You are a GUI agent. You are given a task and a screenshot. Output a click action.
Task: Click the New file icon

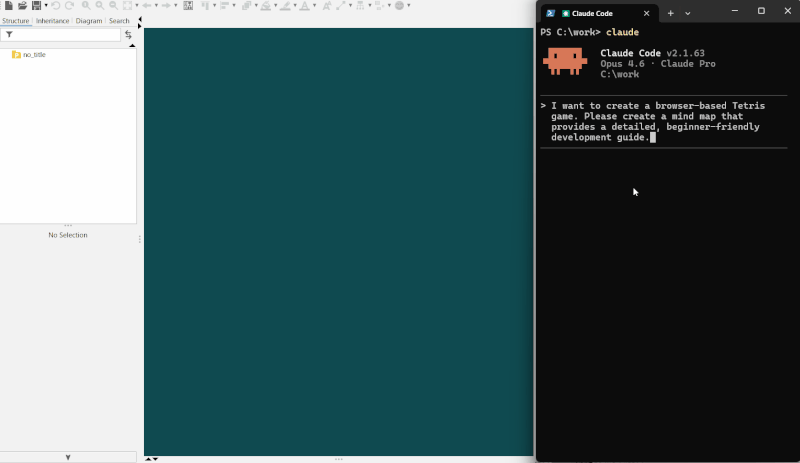(9, 6)
